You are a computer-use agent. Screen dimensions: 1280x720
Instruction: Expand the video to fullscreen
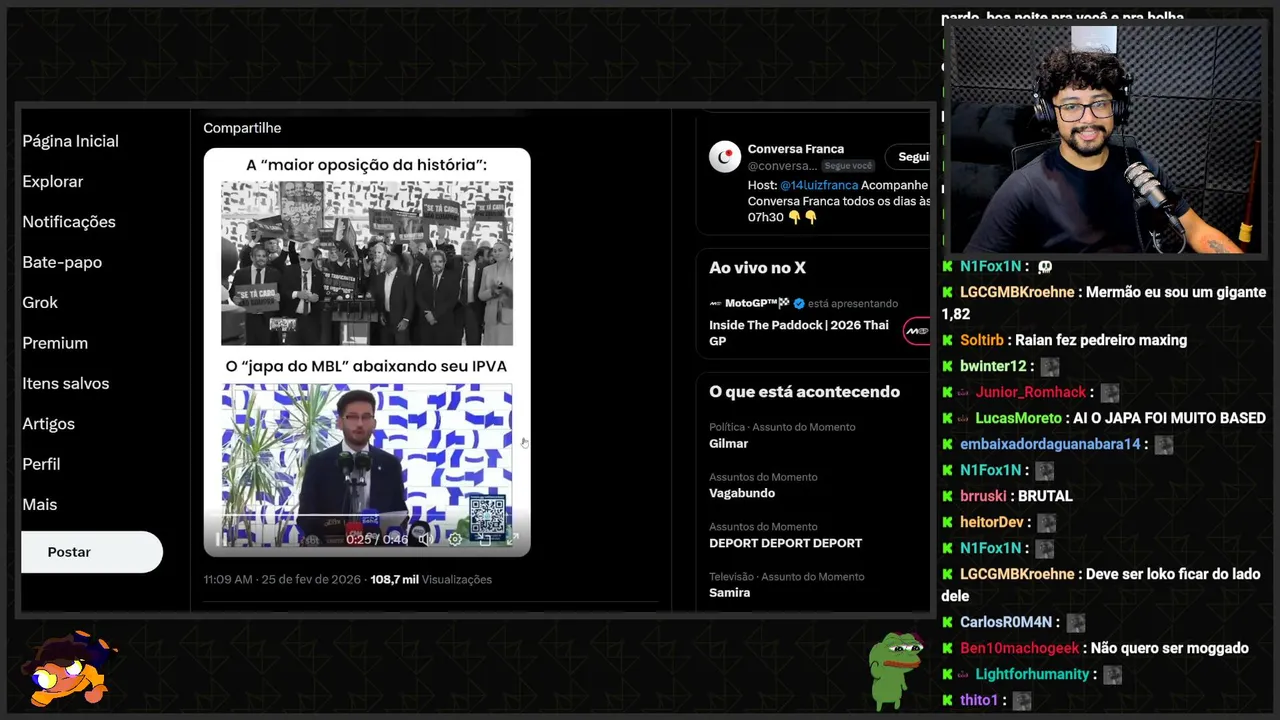(x=513, y=539)
